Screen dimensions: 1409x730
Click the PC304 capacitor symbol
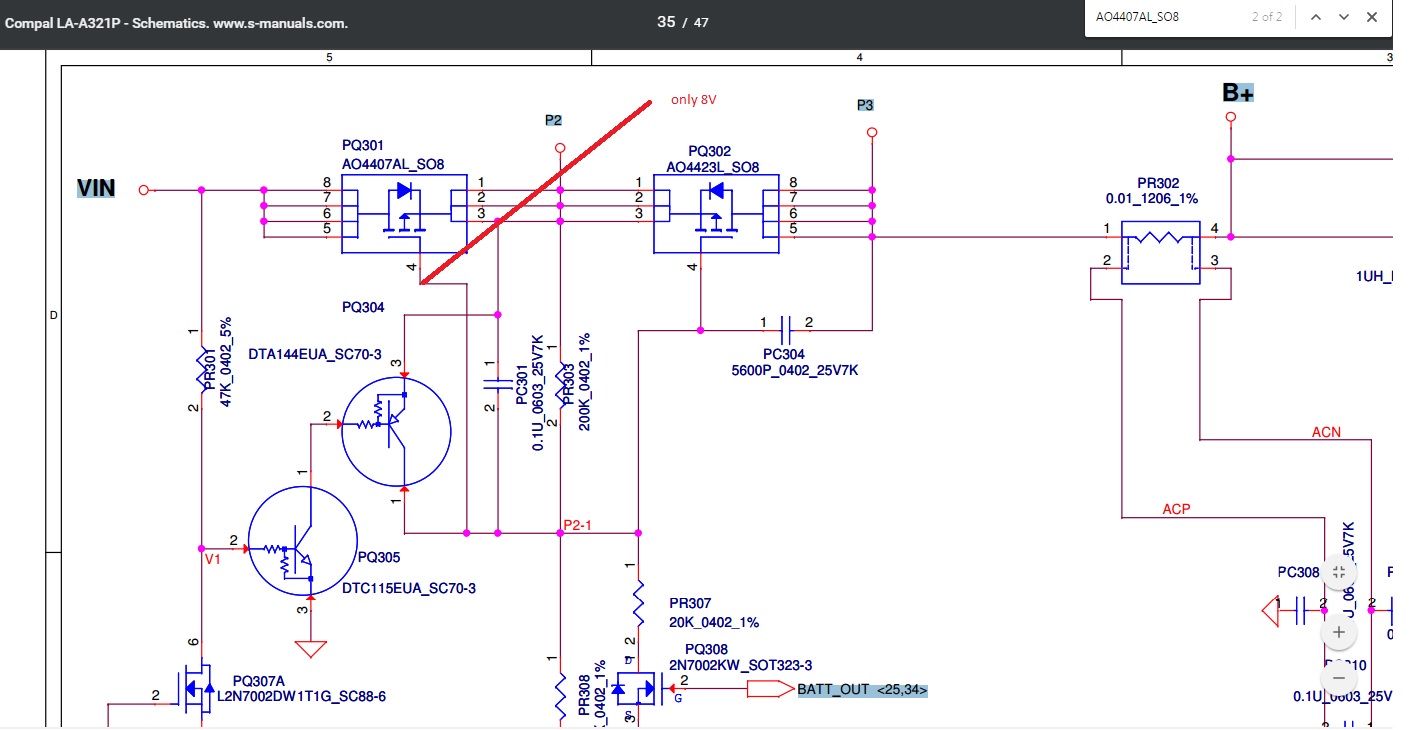785,328
